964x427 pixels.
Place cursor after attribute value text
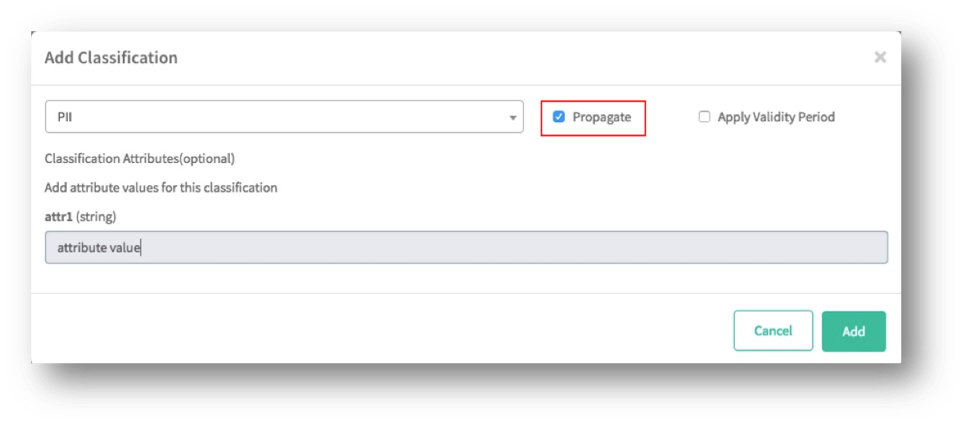(x=141, y=248)
